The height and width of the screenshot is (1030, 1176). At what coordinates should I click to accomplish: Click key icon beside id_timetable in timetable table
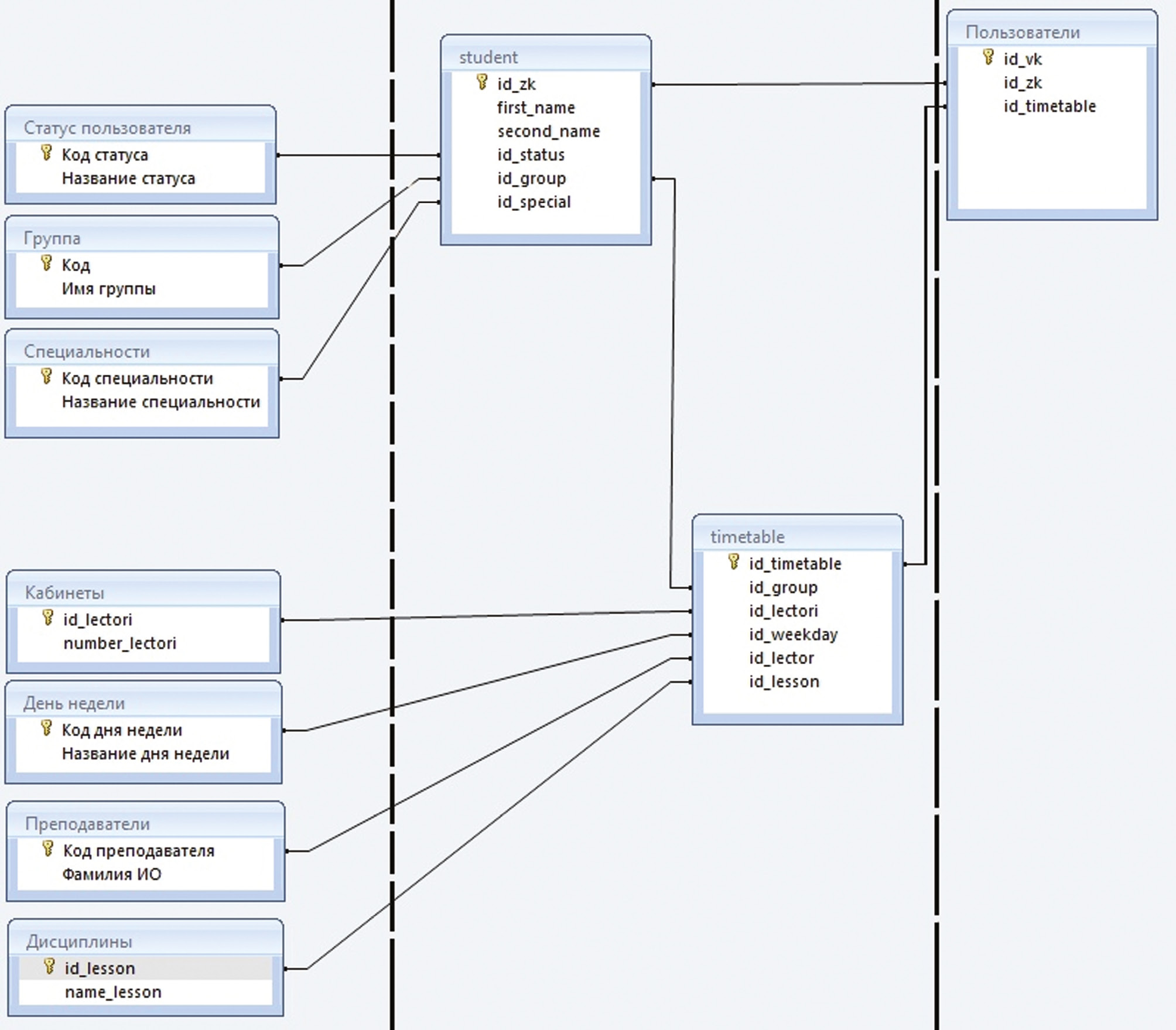click(x=733, y=562)
